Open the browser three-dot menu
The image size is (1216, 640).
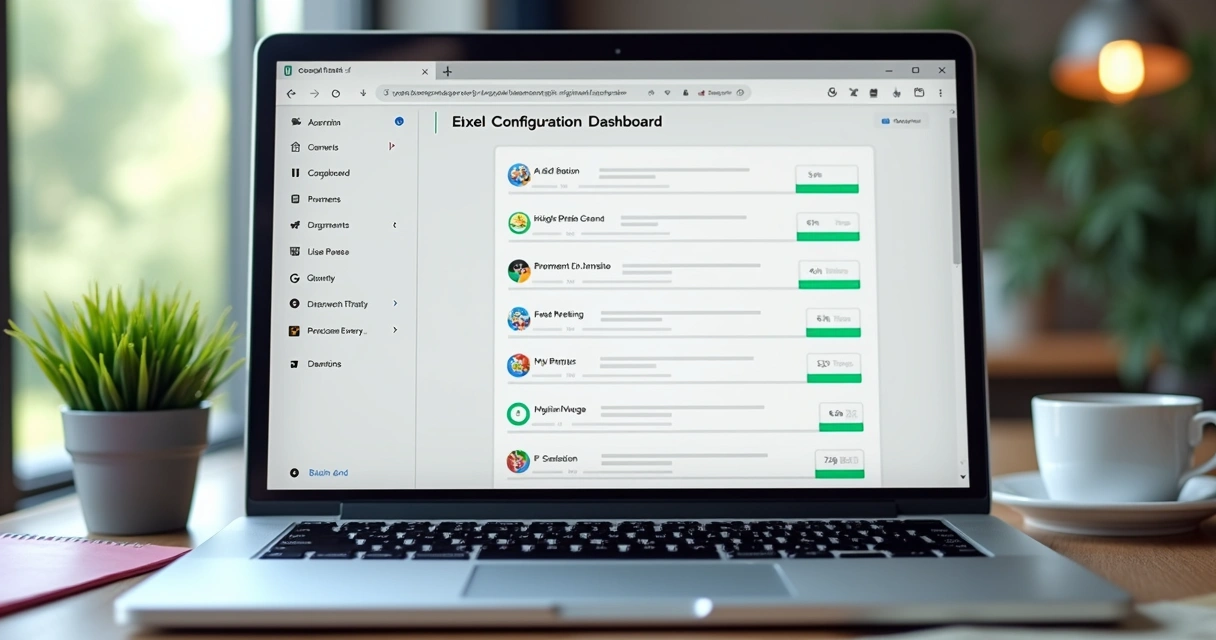pos(942,93)
